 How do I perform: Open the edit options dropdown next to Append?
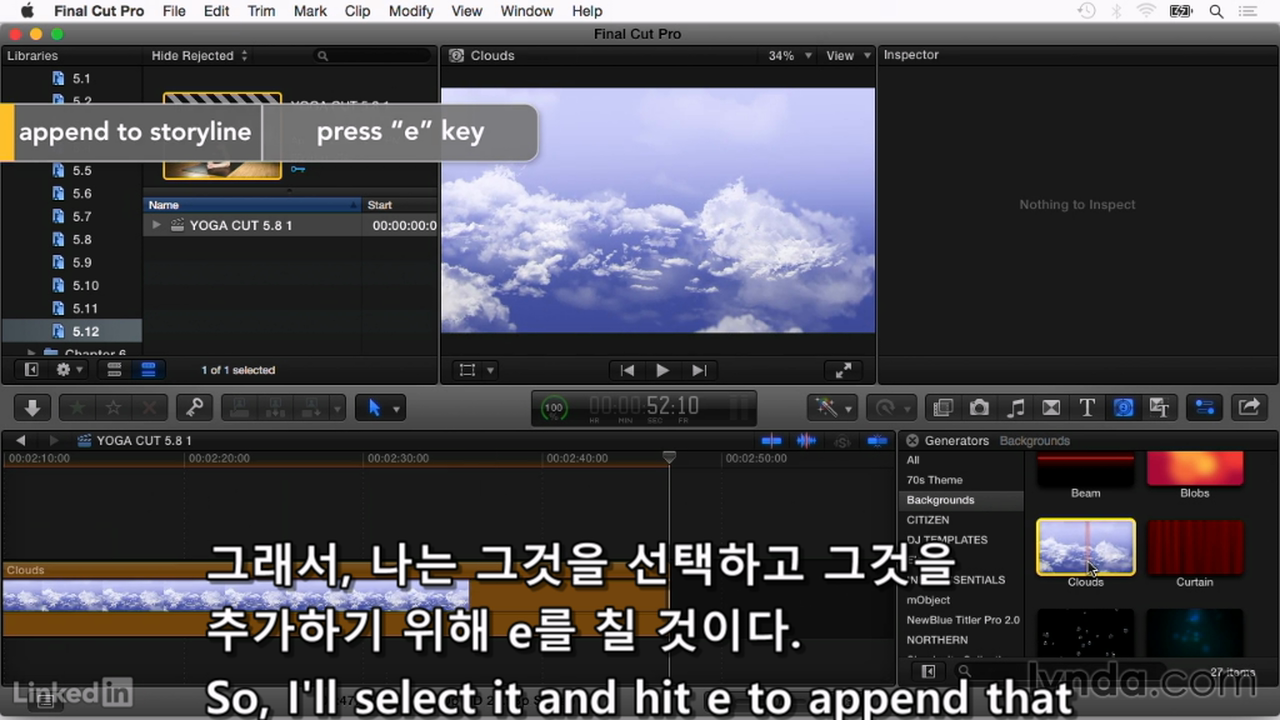[x=337, y=408]
